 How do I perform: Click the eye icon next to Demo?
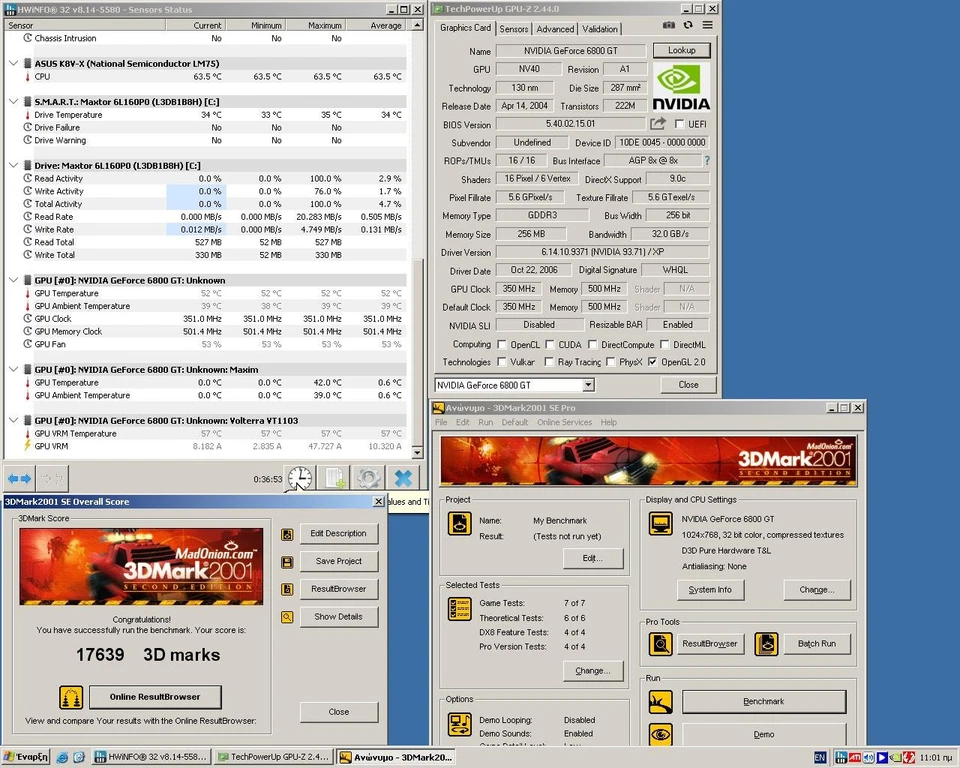click(x=660, y=734)
